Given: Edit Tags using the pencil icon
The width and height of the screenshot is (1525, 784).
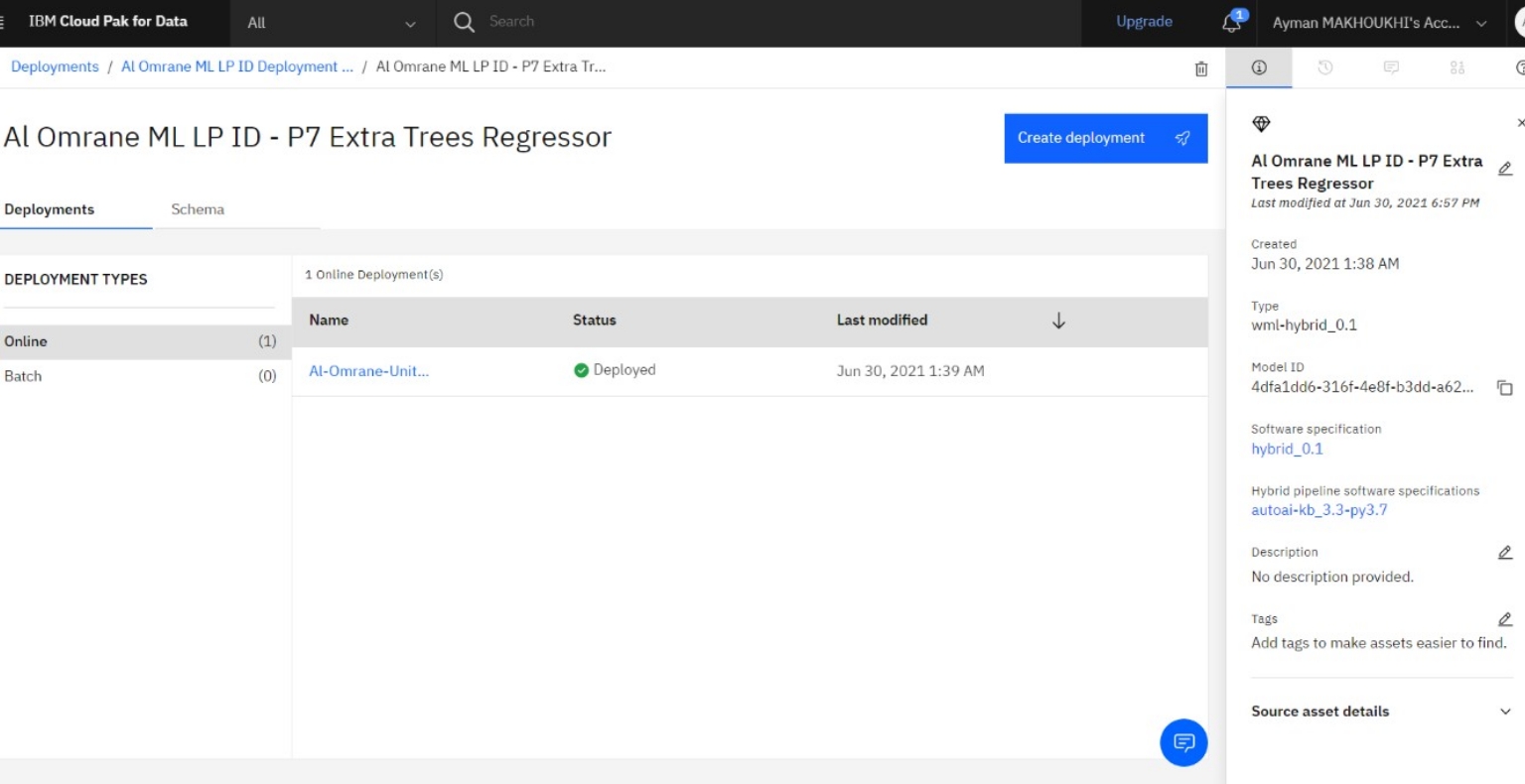Looking at the screenshot, I should click(x=1504, y=619).
